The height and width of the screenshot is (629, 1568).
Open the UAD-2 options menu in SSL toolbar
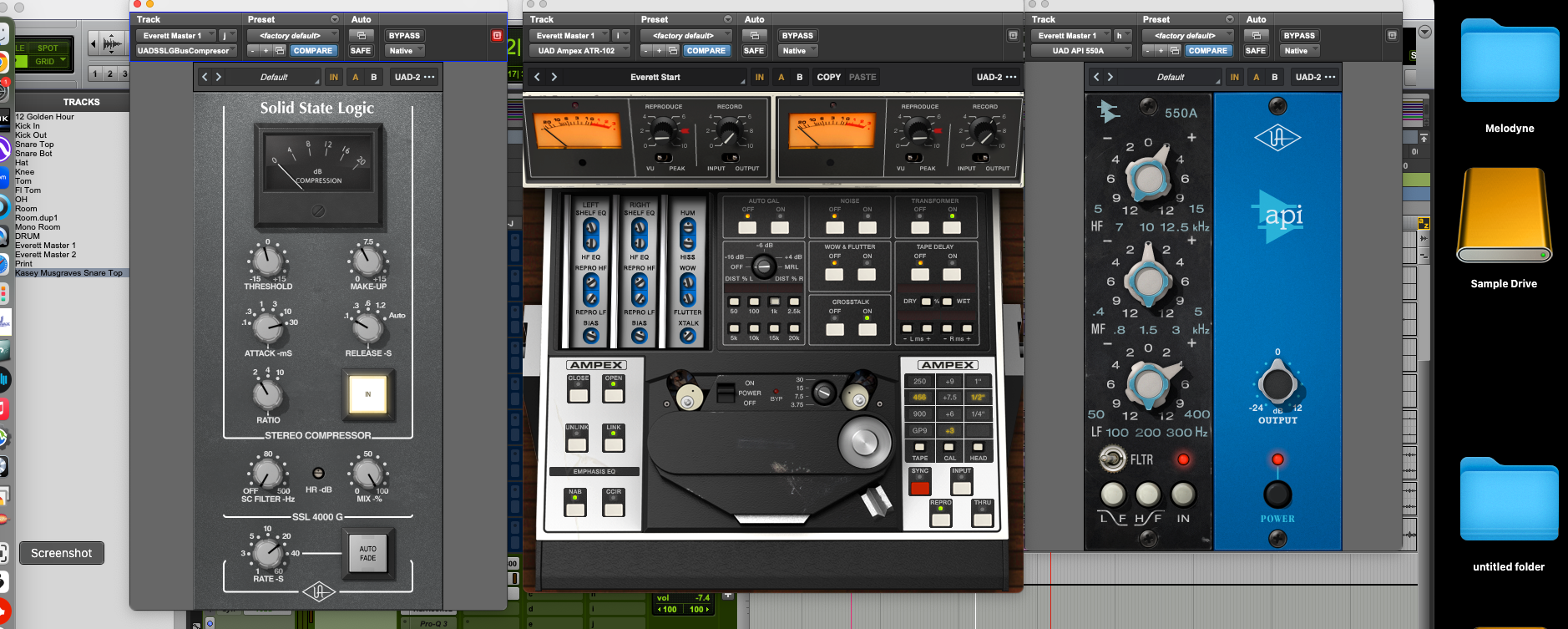point(415,77)
